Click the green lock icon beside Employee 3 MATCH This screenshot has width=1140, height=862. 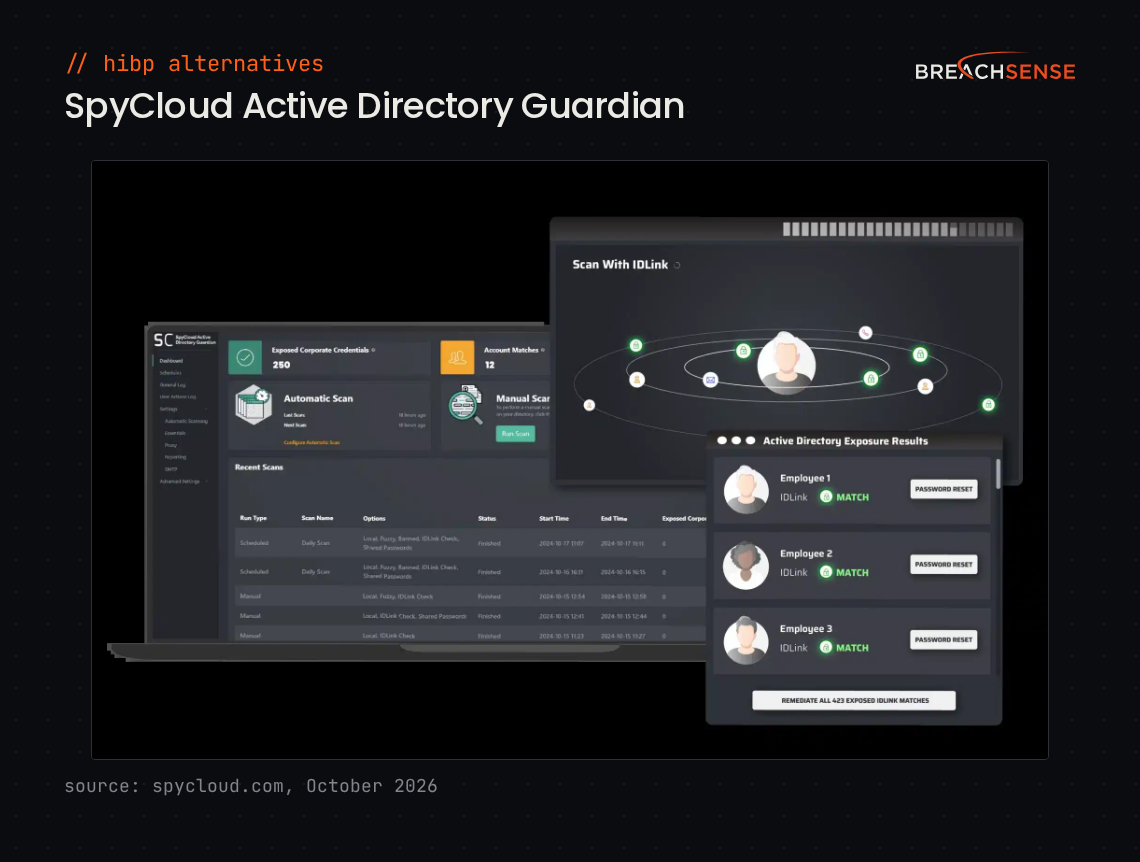pos(826,648)
